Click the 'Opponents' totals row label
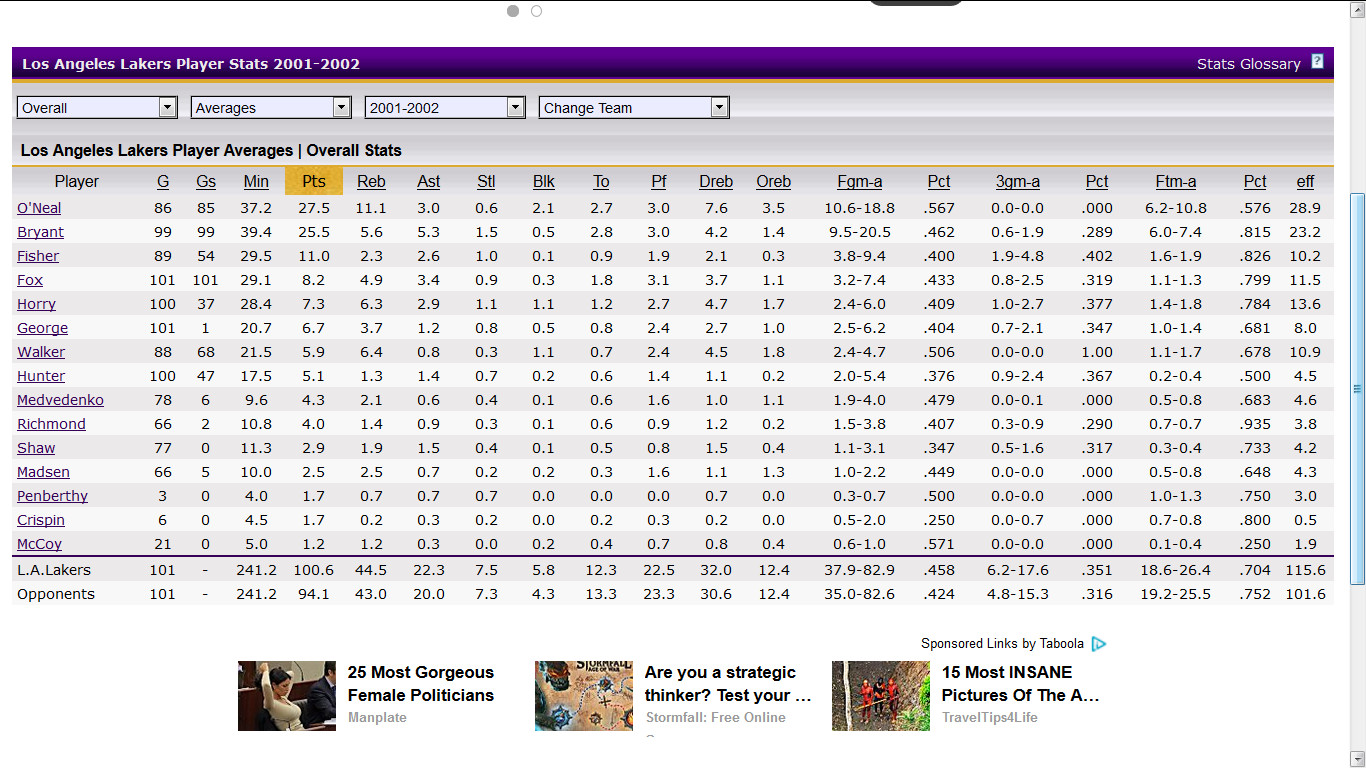Viewport: 1366px width, 768px height. pos(56,594)
